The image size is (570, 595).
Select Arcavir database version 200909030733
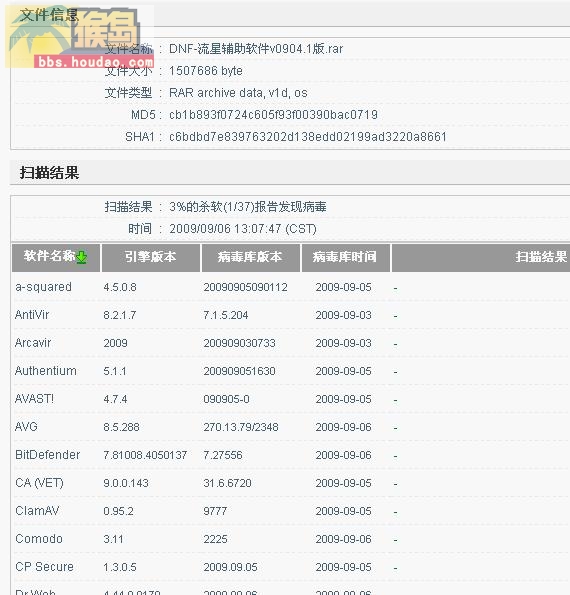(239, 343)
